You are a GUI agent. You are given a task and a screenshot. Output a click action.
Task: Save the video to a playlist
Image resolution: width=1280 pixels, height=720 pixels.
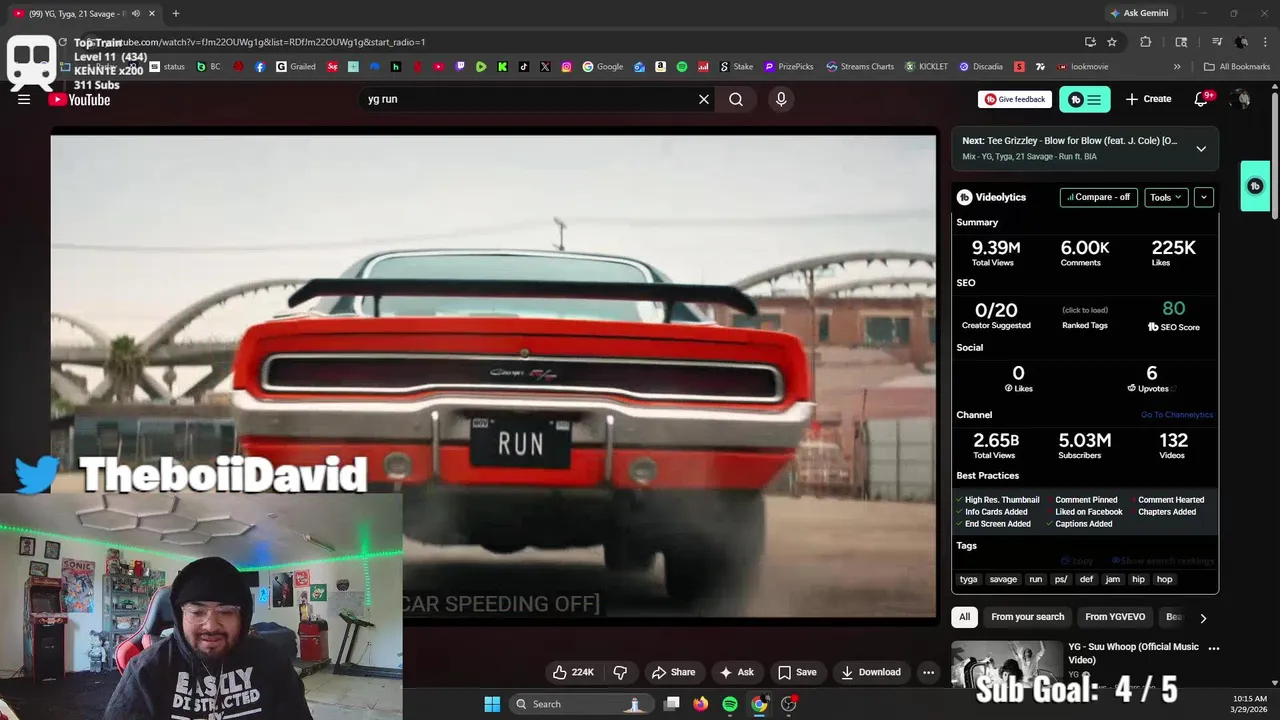pos(797,672)
